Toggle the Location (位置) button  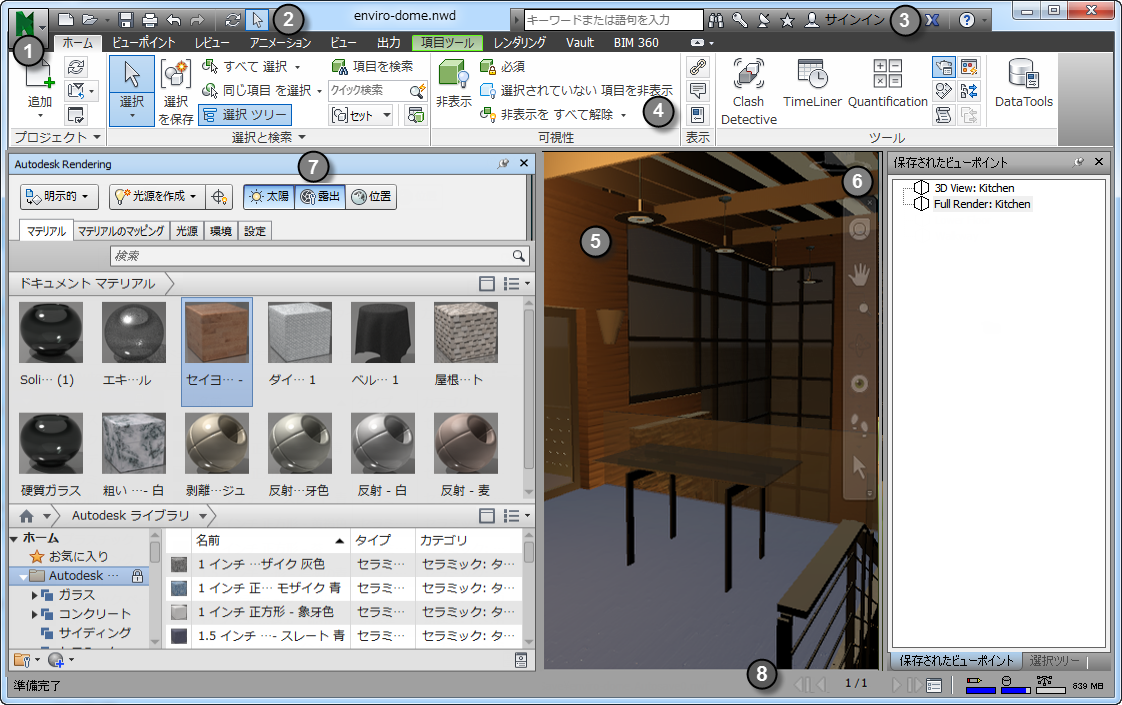point(371,196)
